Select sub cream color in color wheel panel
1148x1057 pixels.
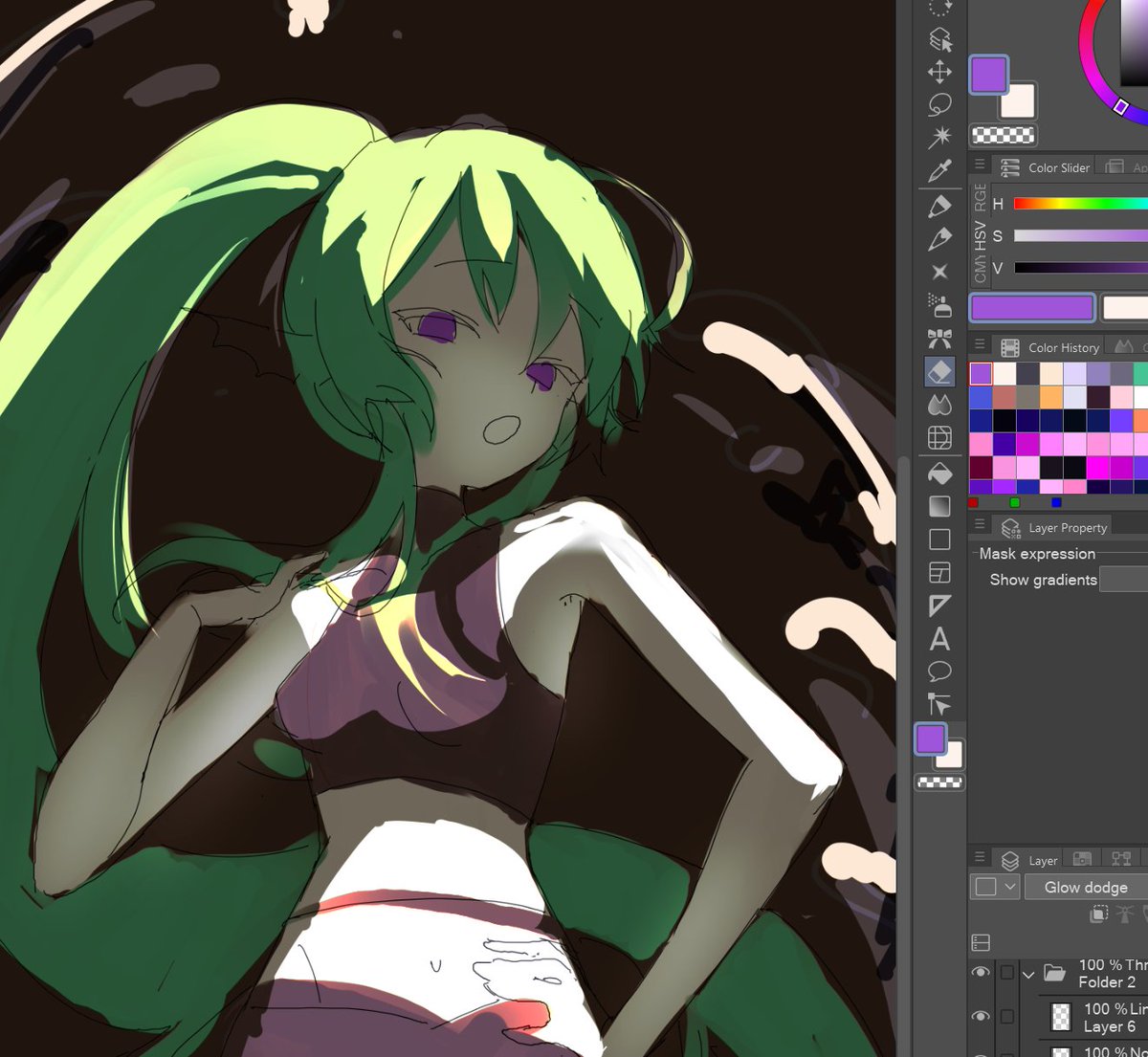tap(1020, 101)
